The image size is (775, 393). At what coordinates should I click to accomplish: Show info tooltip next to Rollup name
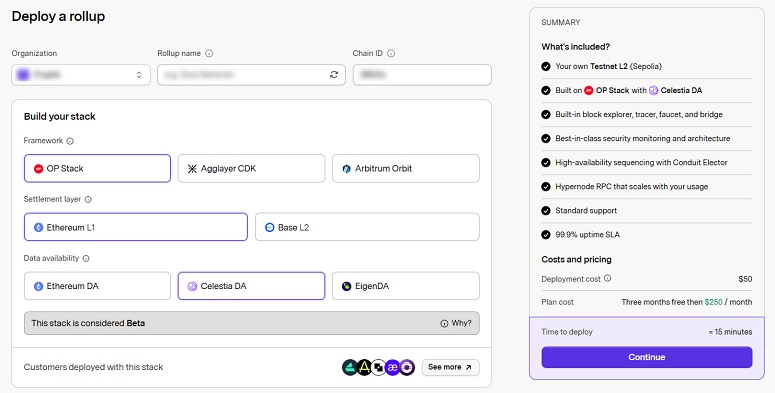tap(209, 53)
